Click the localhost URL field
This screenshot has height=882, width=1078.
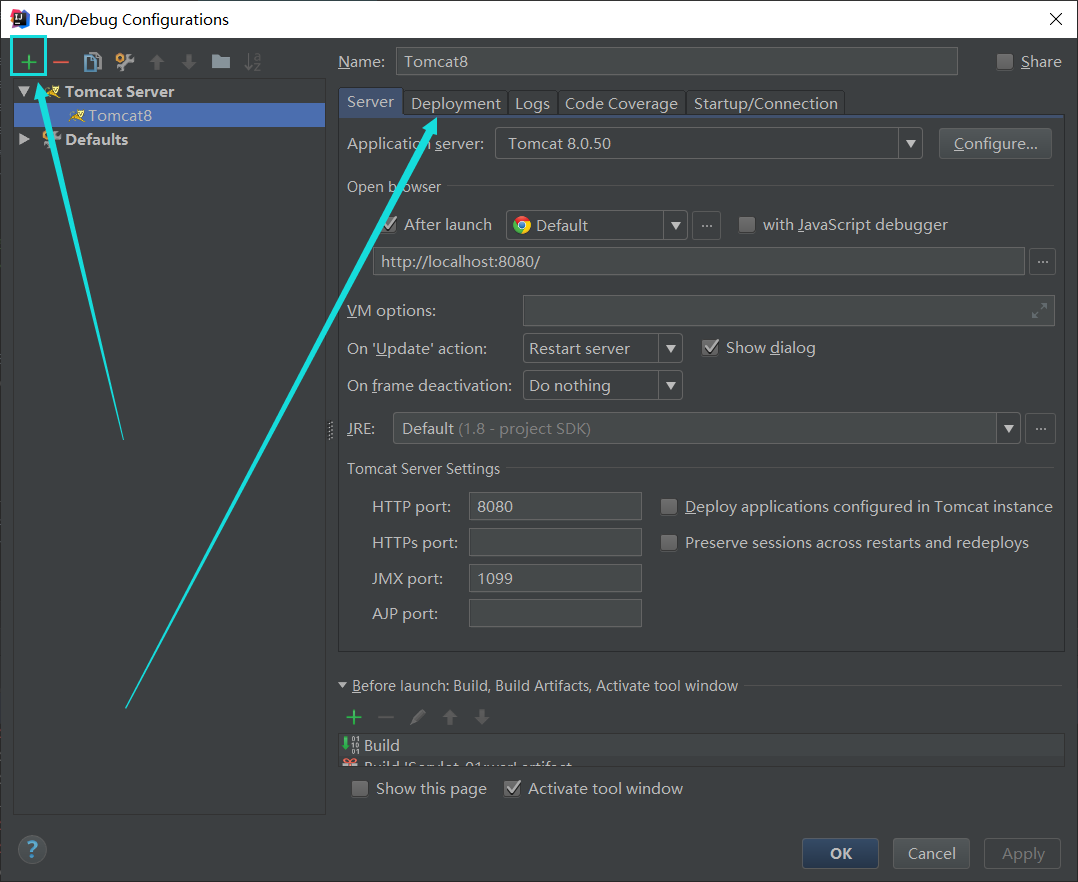coord(698,262)
